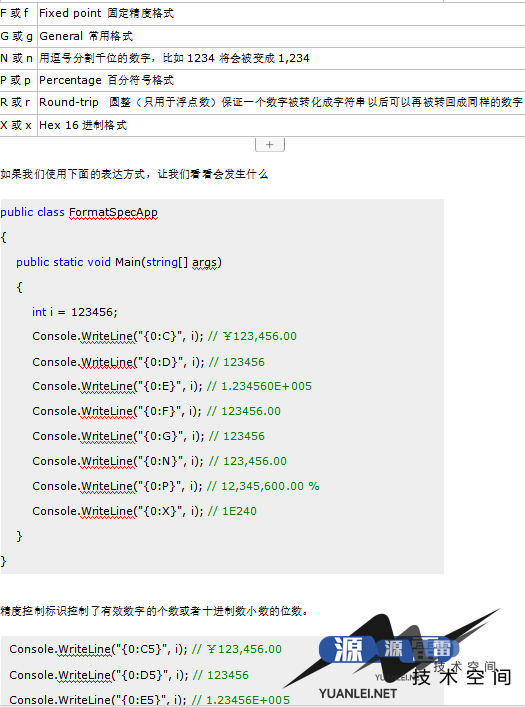The width and height of the screenshot is (525, 707).
Task: Click the WriteLine "{0:X}" code line
Action: point(144,511)
